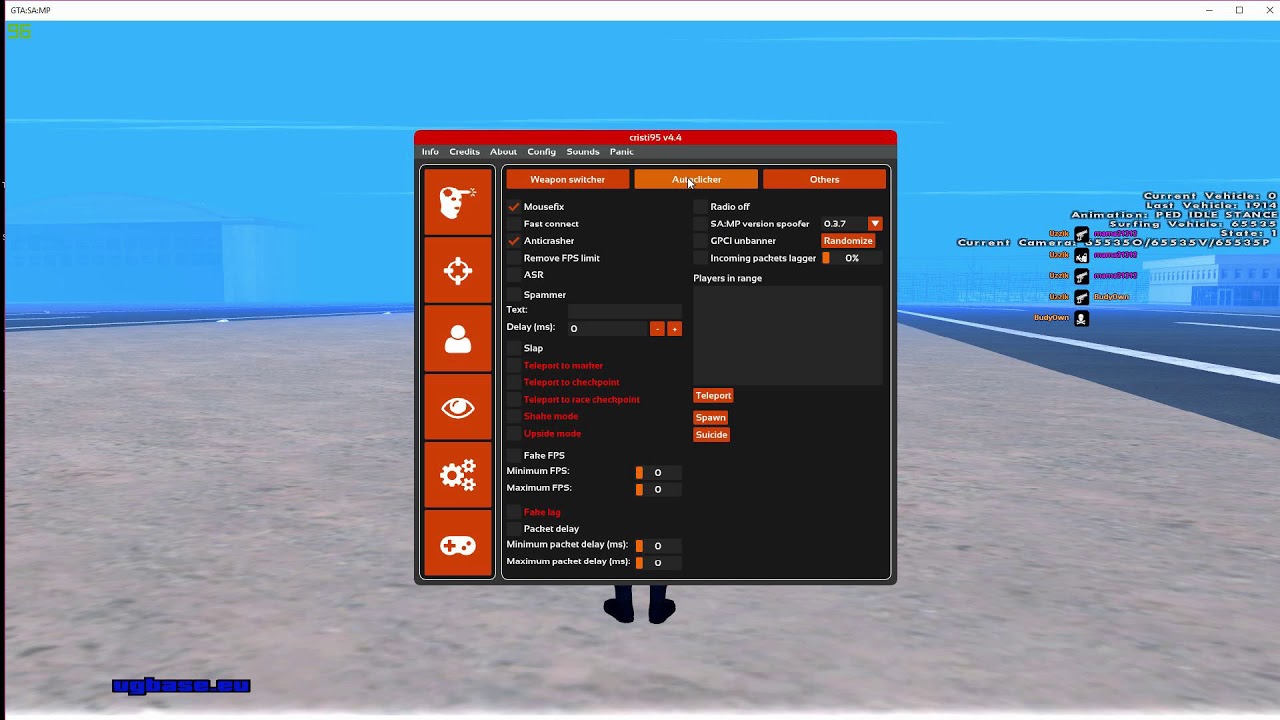This screenshot has height=720, width=1280.
Task: Enable the ASR checkbox
Action: (514, 275)
